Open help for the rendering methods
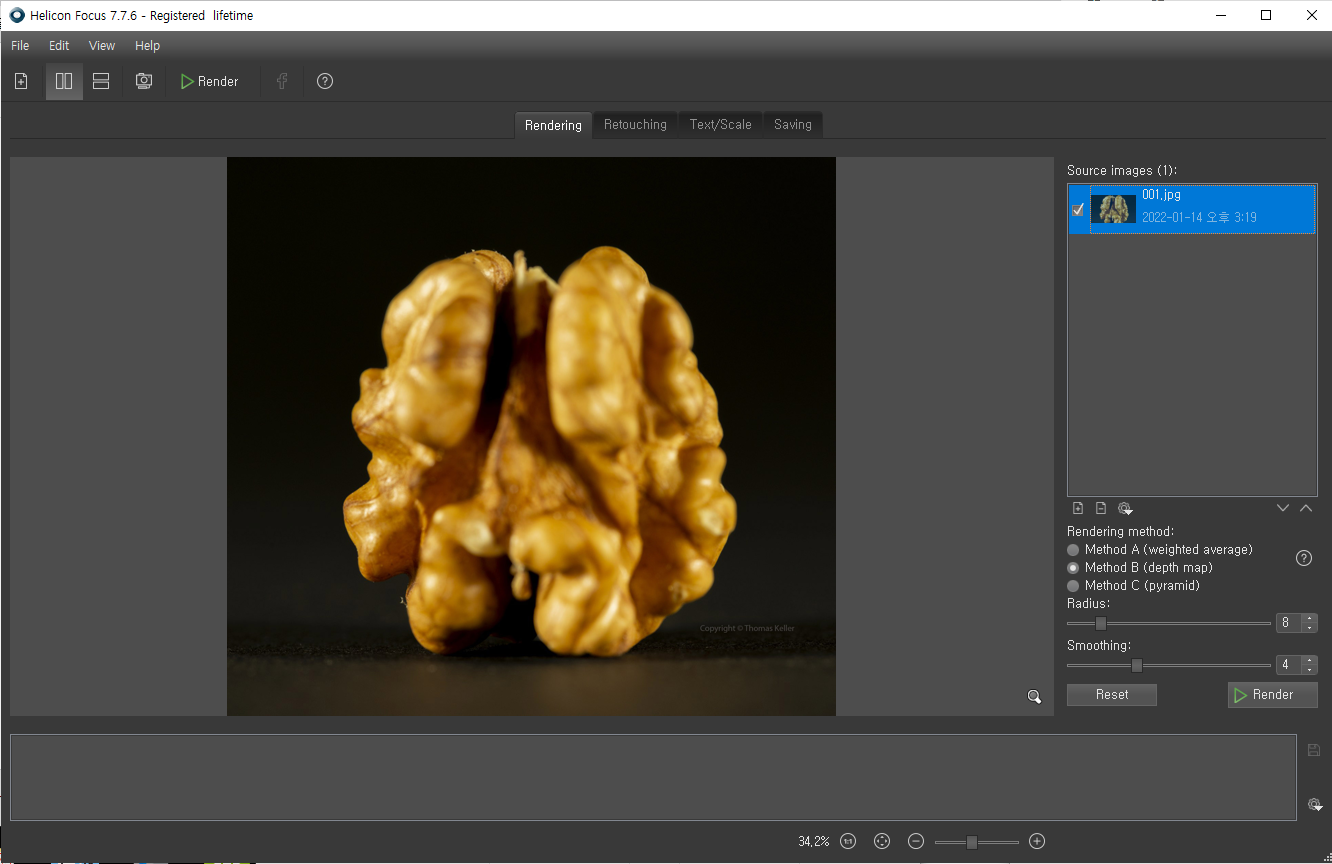This screenshot has height=864, width=1332. click(1304, 558)
